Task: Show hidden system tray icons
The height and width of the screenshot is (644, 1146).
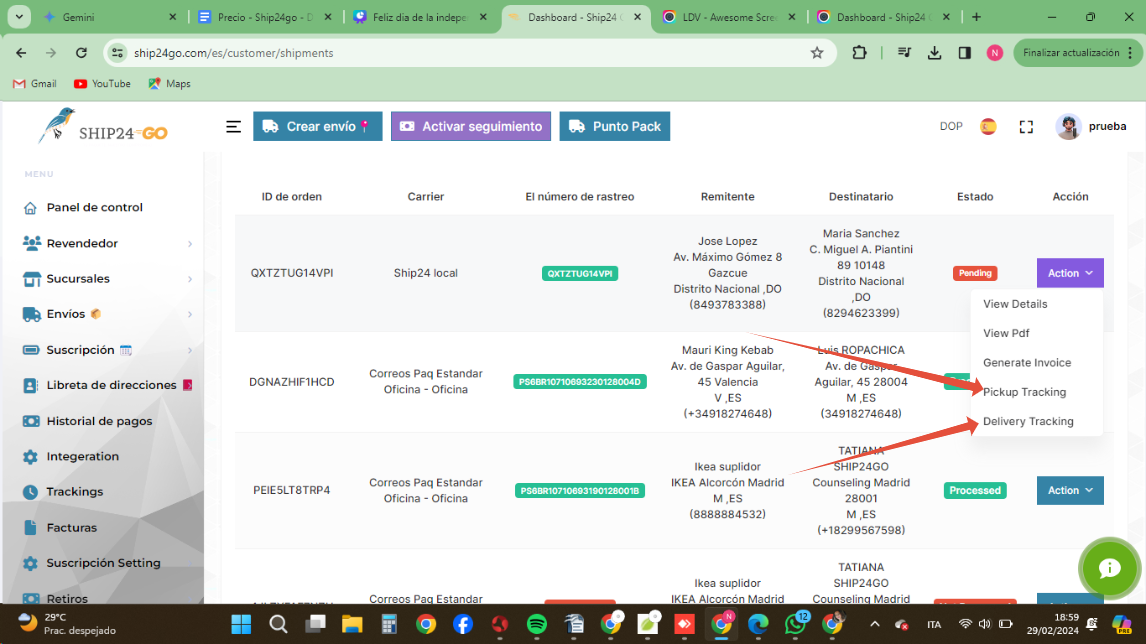Action: (x=875, y=624)
